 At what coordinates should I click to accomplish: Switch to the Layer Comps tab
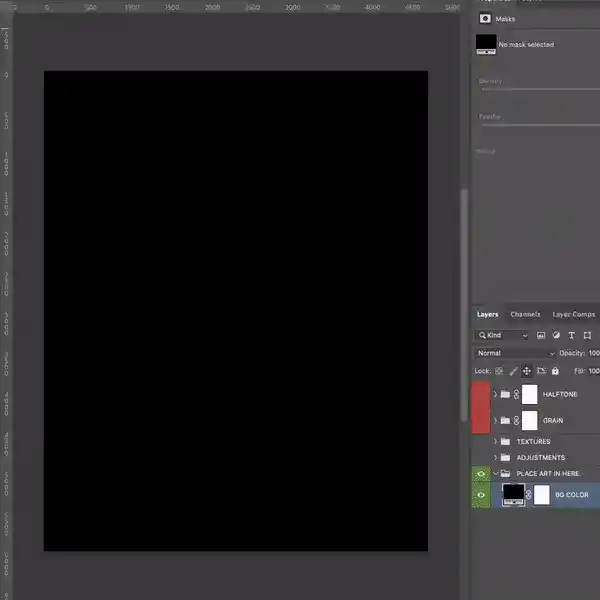click(x=574, y=314)
